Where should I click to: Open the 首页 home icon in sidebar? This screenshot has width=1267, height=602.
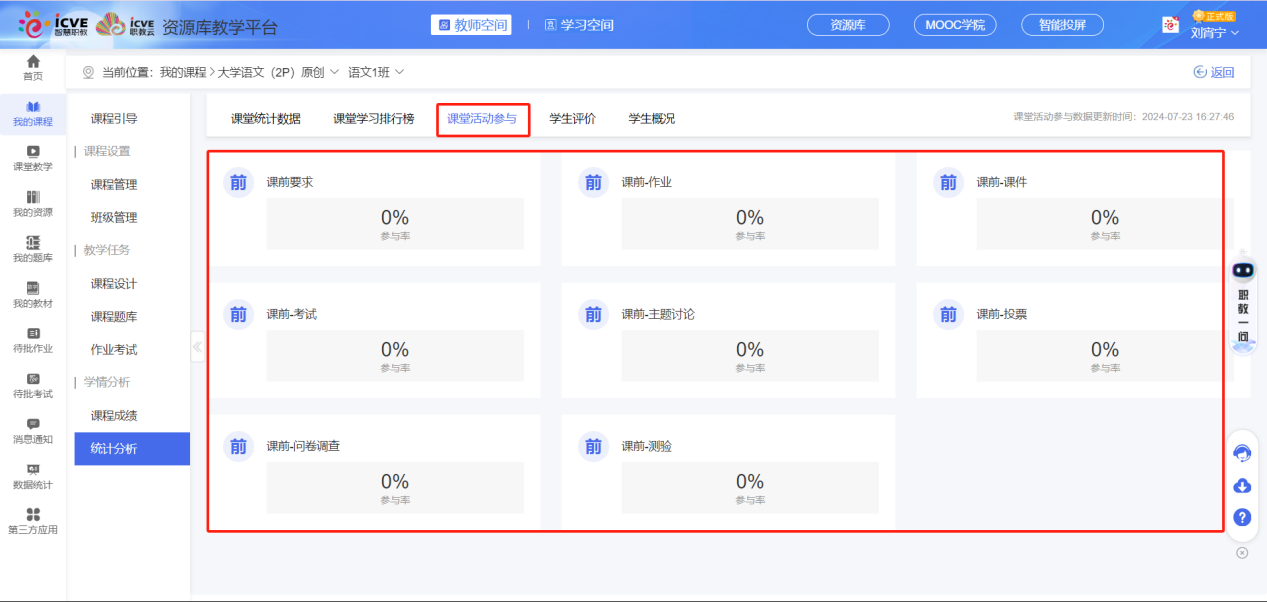click(32, 69)
